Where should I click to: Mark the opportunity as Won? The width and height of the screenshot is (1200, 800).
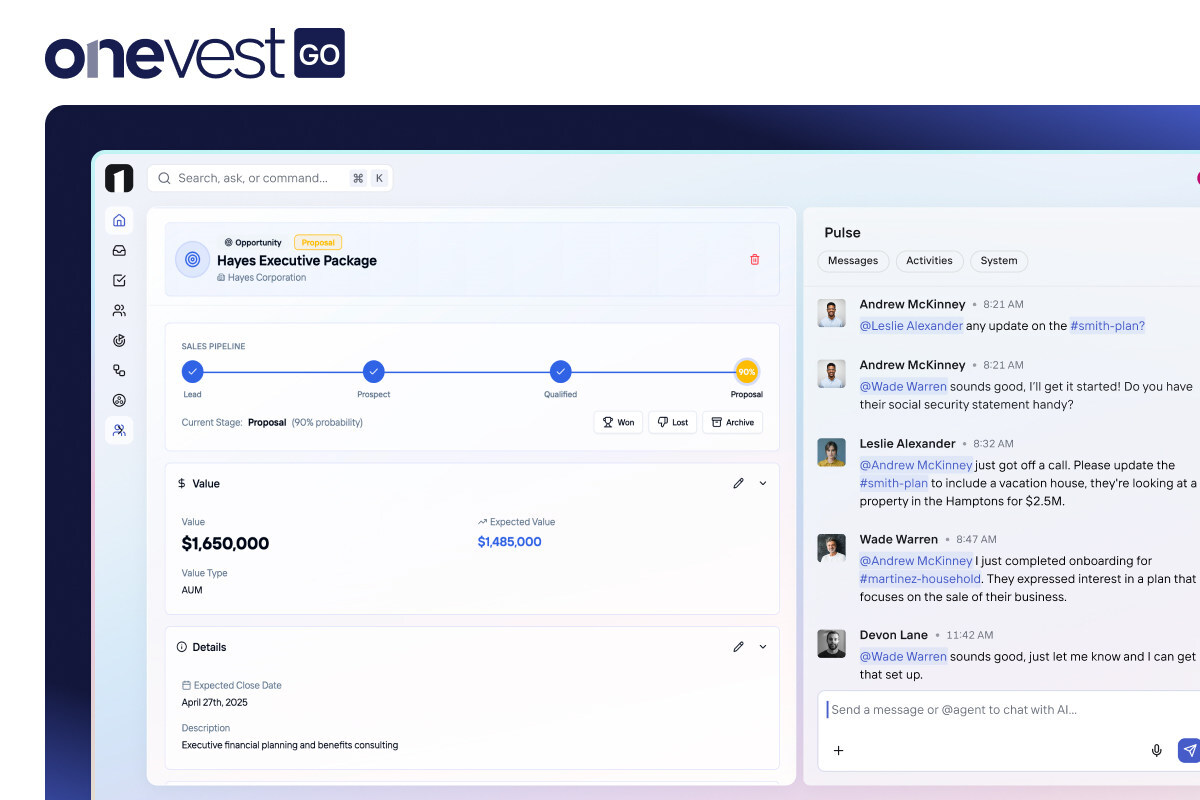point(618,422)
